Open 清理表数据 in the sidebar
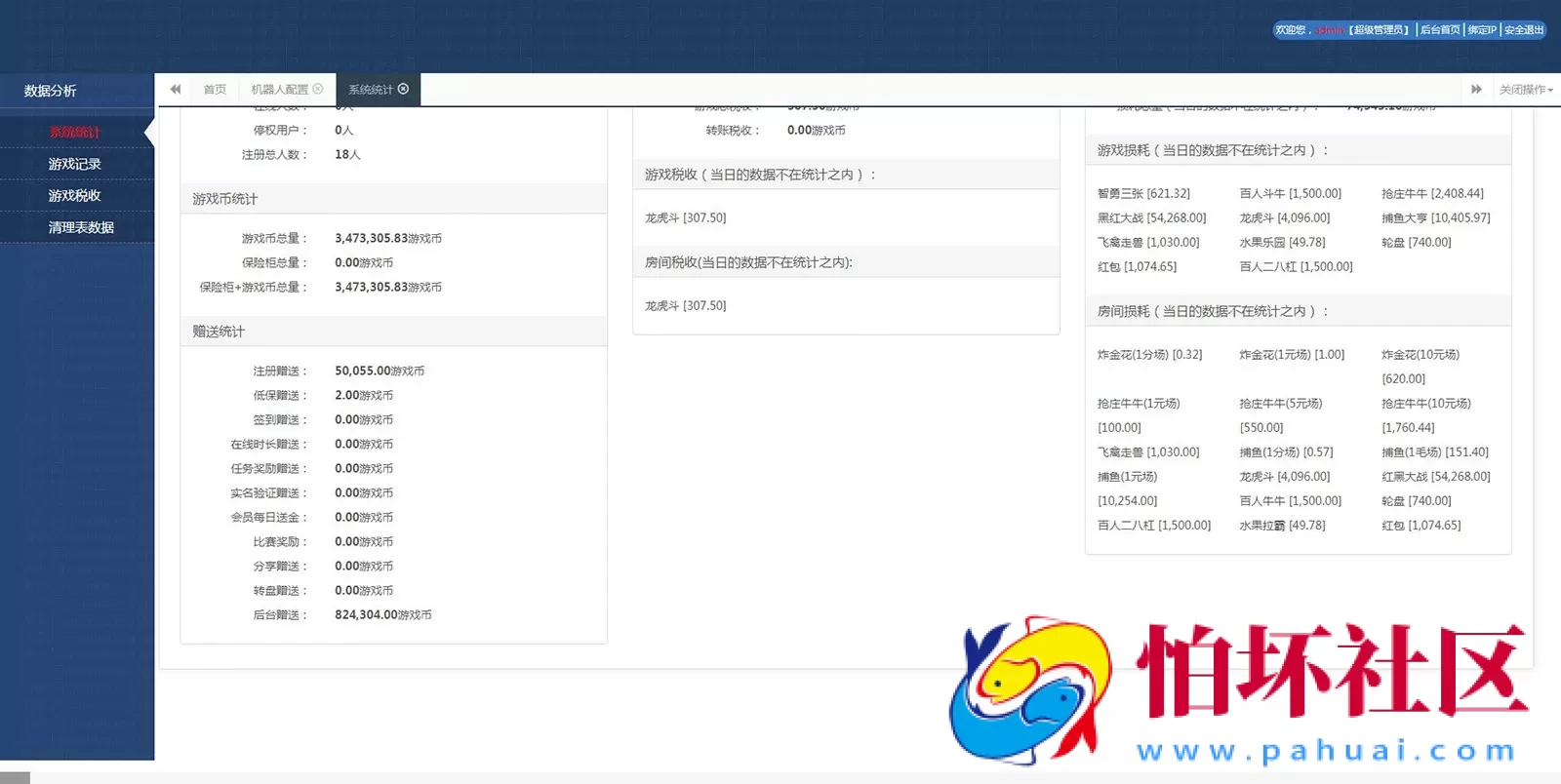Viewport: 1561px width, 784px height. [x=81, y=227]
